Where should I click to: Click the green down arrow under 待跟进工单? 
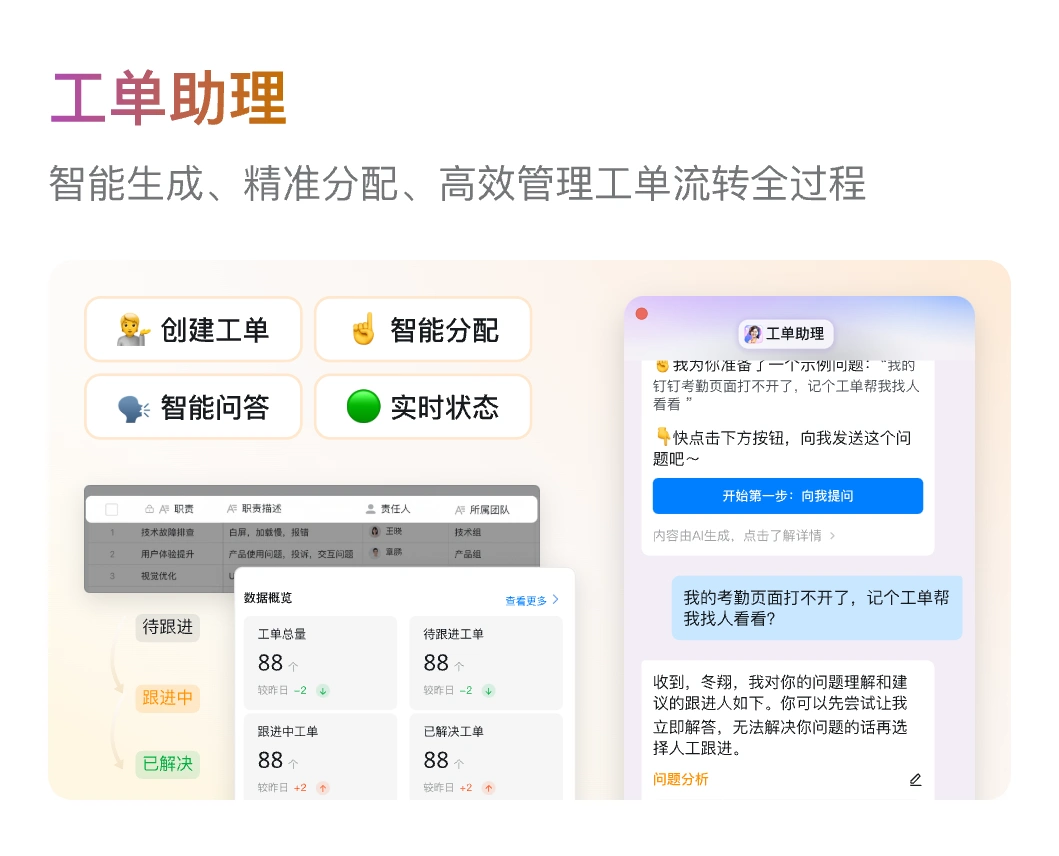pyautogui.click(x=488, y=690)
